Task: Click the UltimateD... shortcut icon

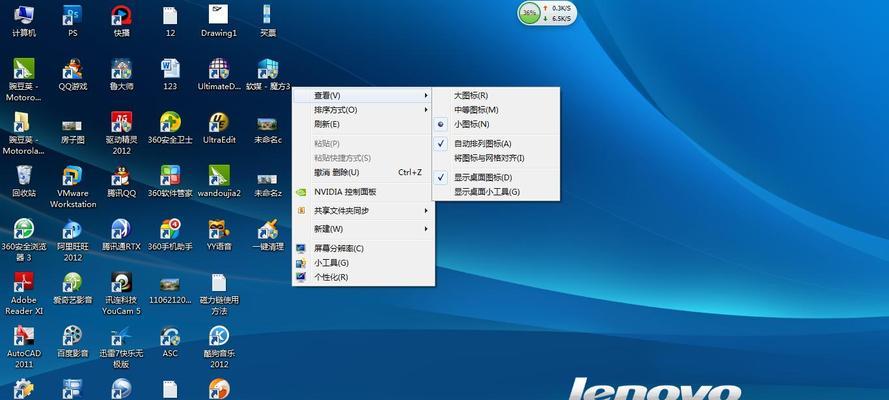Action: [219, 69]
